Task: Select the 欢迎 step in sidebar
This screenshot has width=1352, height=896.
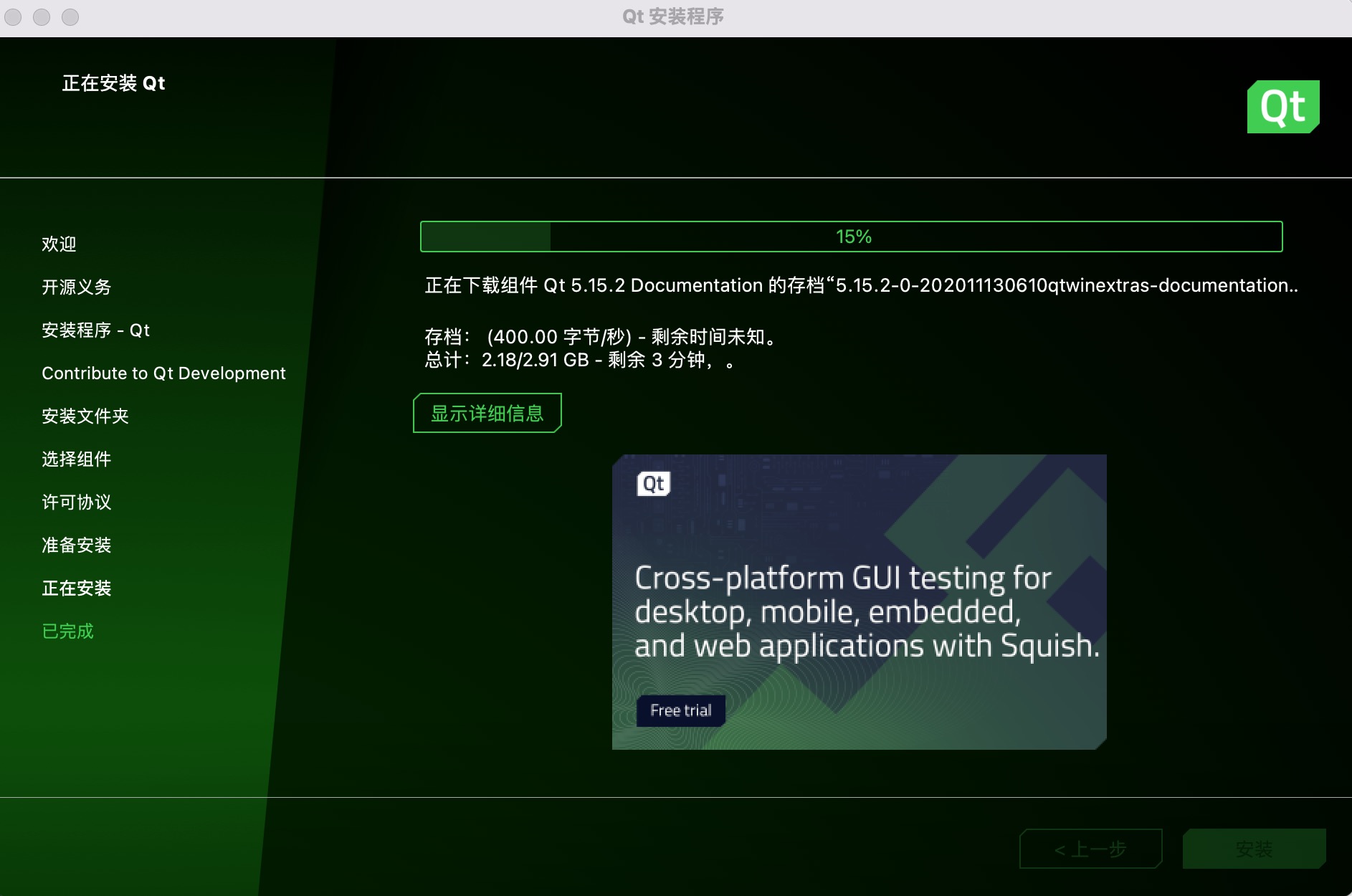Action: tap(59, 244)
